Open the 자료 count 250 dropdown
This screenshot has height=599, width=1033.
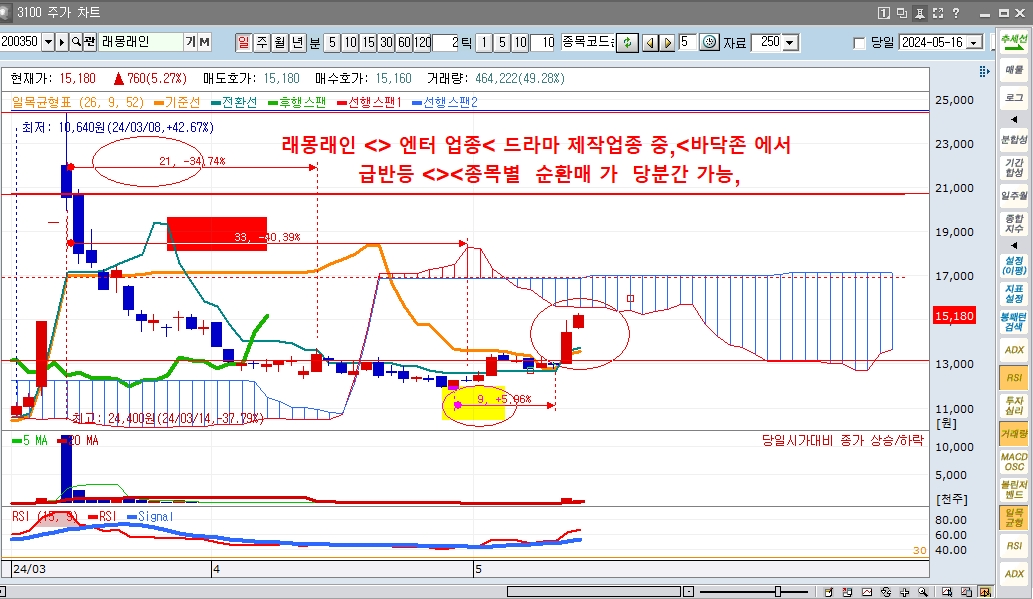(790, 43)
